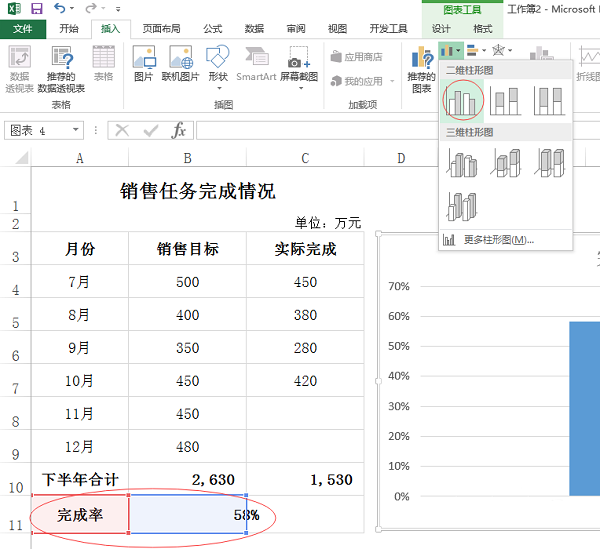Expand the Name Box dropdown arrow

click(x=76, y=130)
